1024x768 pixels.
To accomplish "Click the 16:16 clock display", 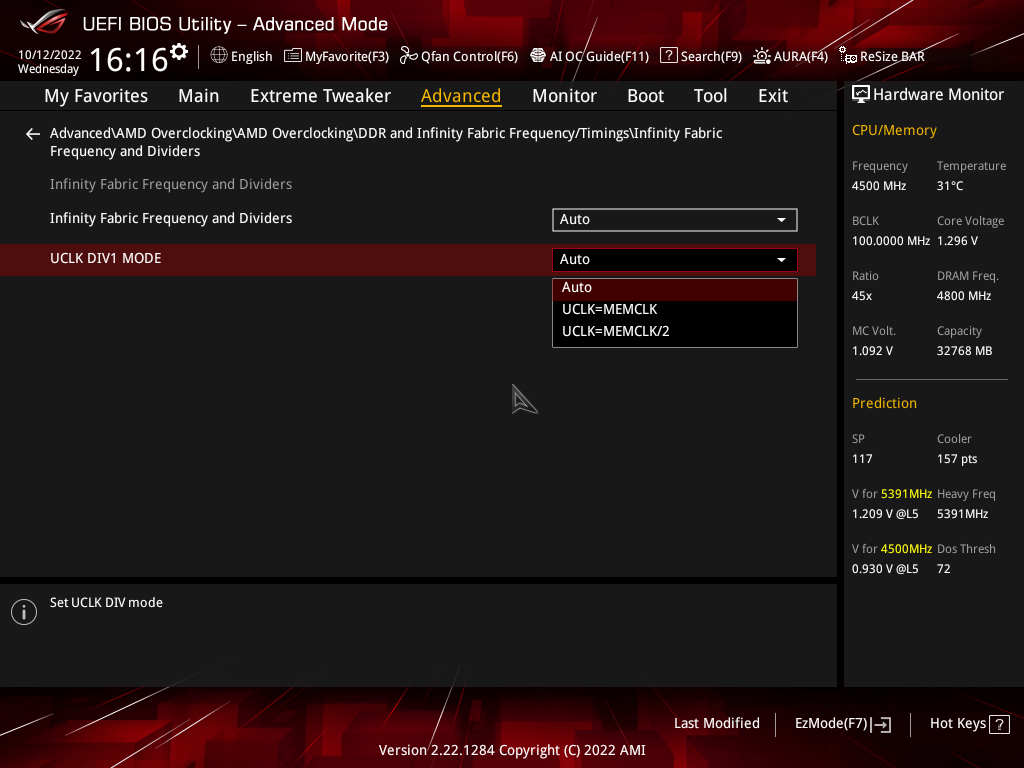I will [129, 60].
